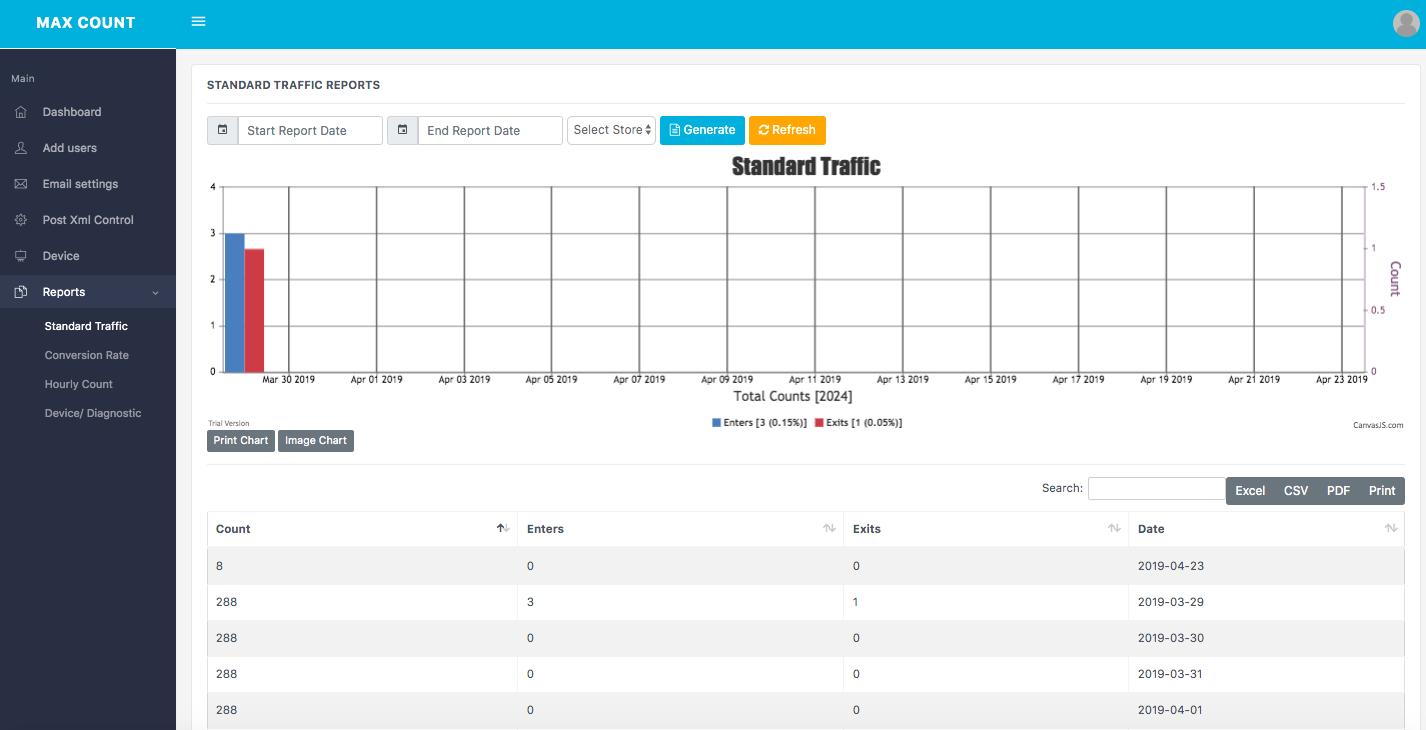This screenshot has width=1426, height=730.
Task: Open the Device page
Action: [x=61, y=256]
